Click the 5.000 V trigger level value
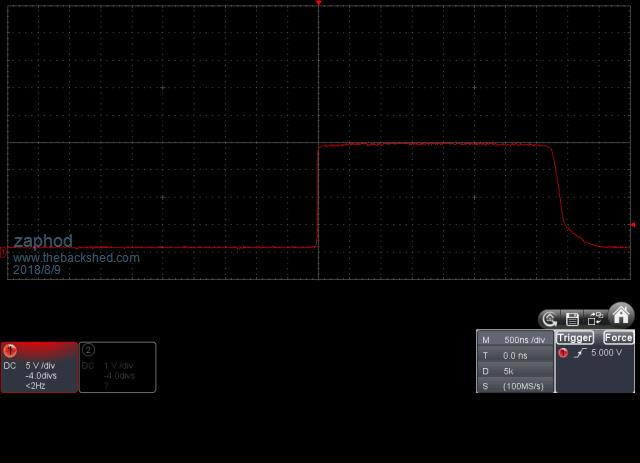Image resolution: width=640 pixels, height=463 pixels. (606, 353)
